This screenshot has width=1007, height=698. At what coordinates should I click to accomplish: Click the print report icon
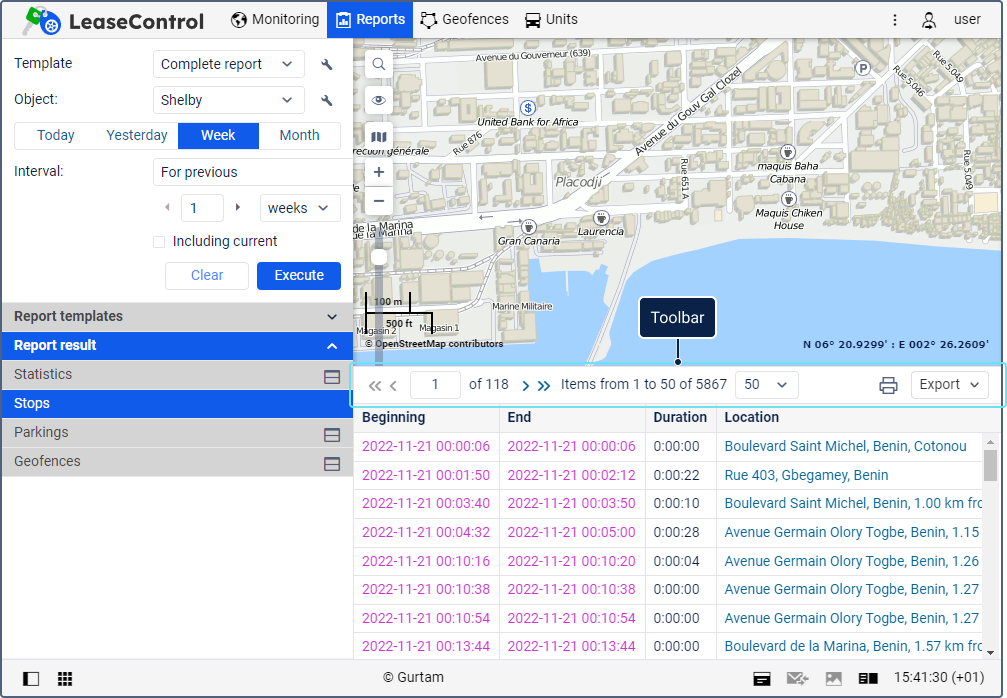pyautogui.click(x=888, y=385)
